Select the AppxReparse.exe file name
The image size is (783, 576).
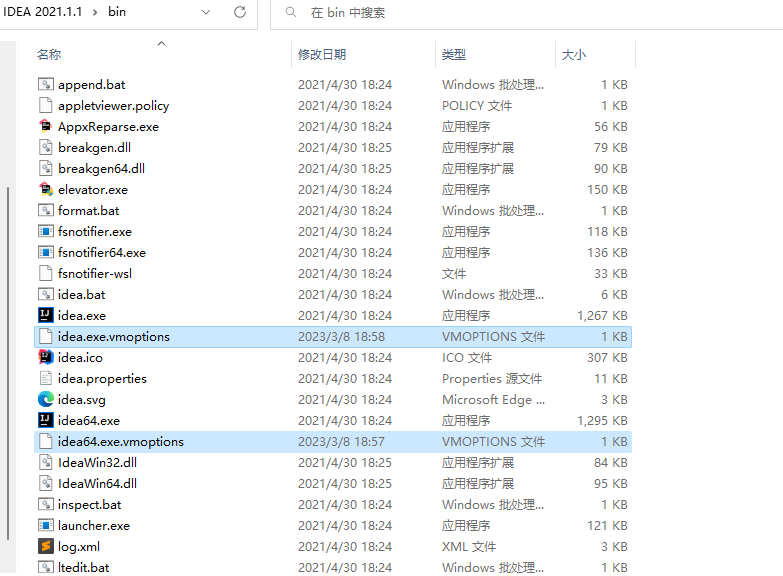pos(108,127)
